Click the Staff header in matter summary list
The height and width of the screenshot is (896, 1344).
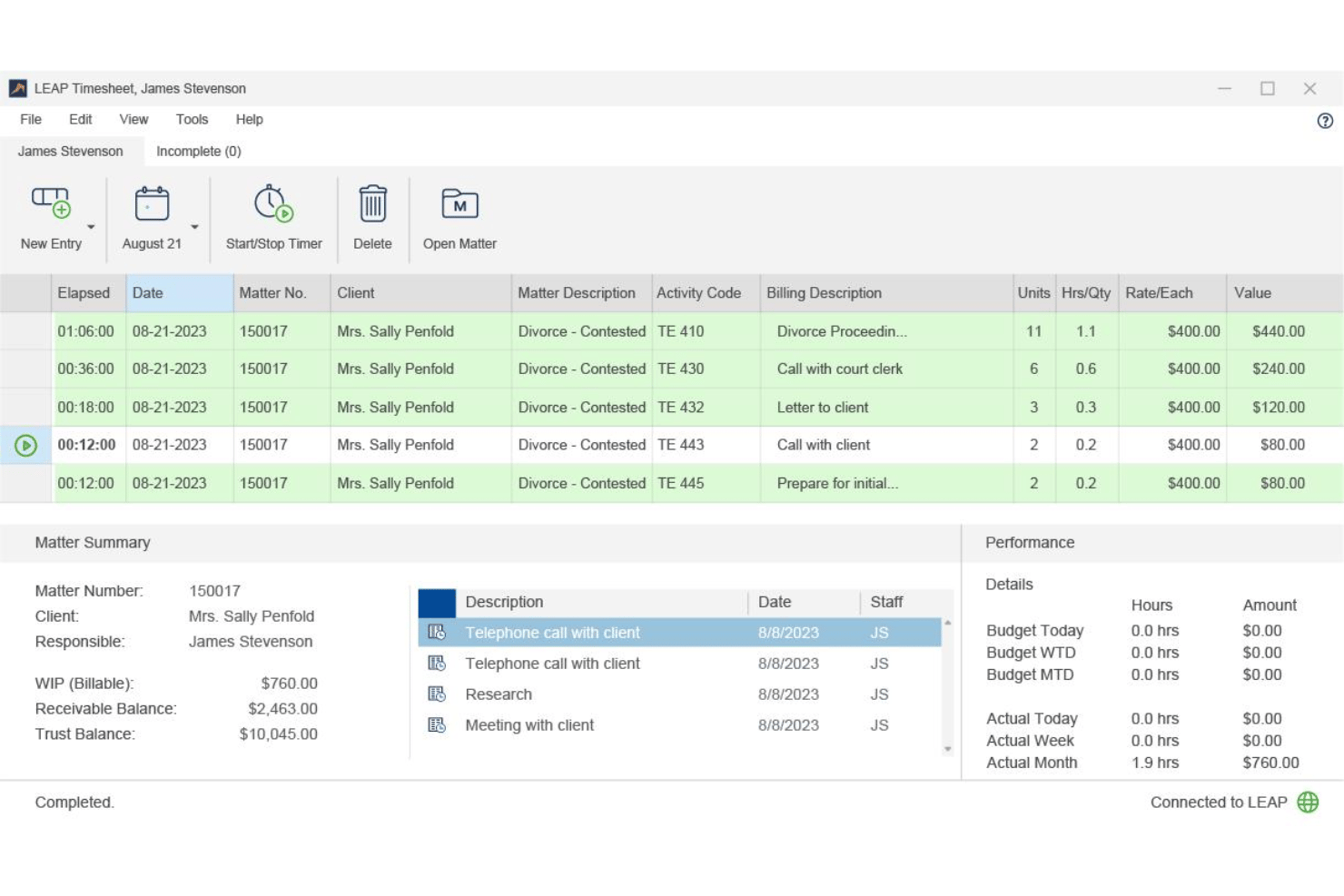click(x=901, y=602)
